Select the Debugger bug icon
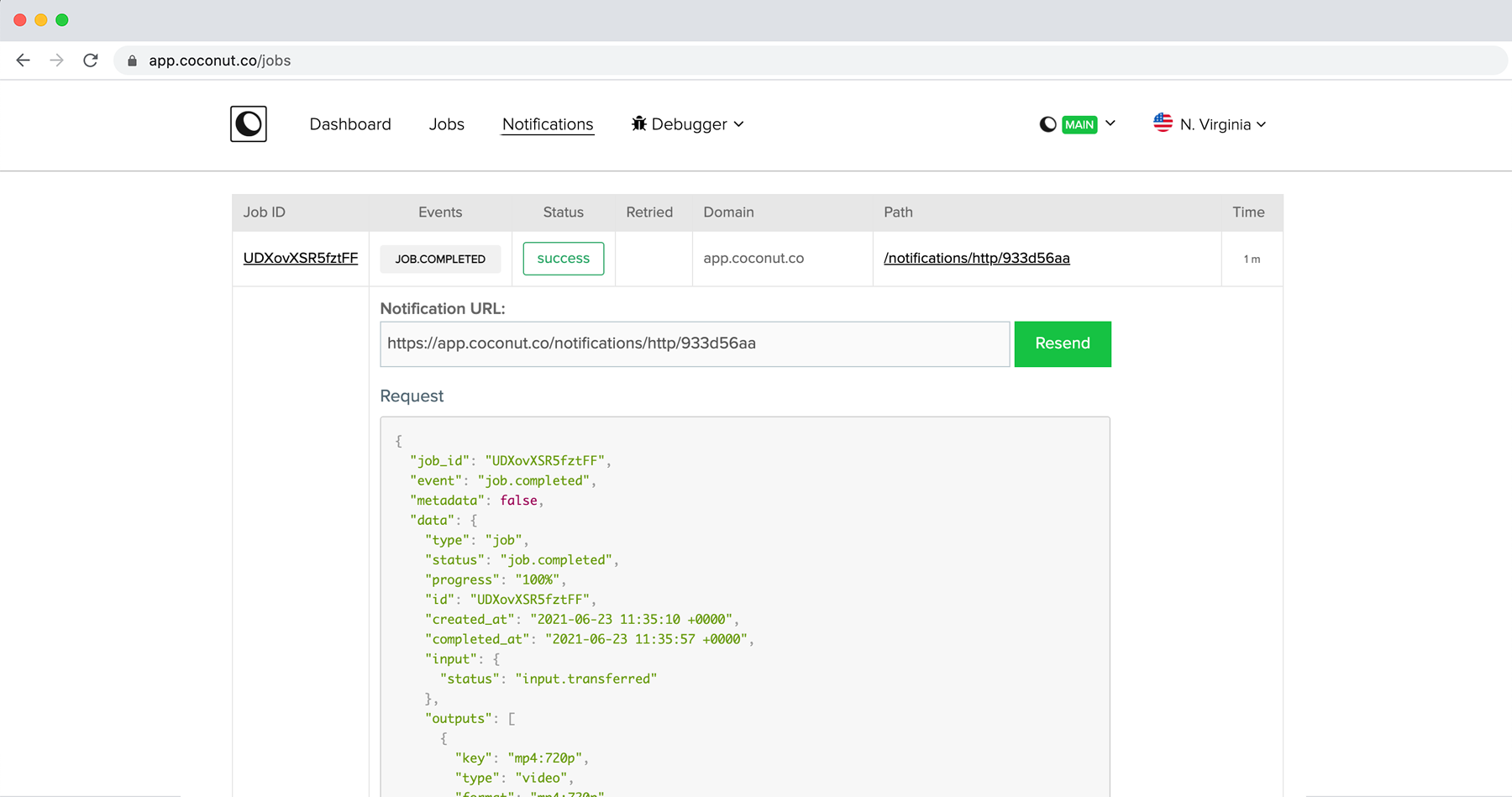Image resolution: width=1512 pixels, height=797 pixels. pos(639,123)
